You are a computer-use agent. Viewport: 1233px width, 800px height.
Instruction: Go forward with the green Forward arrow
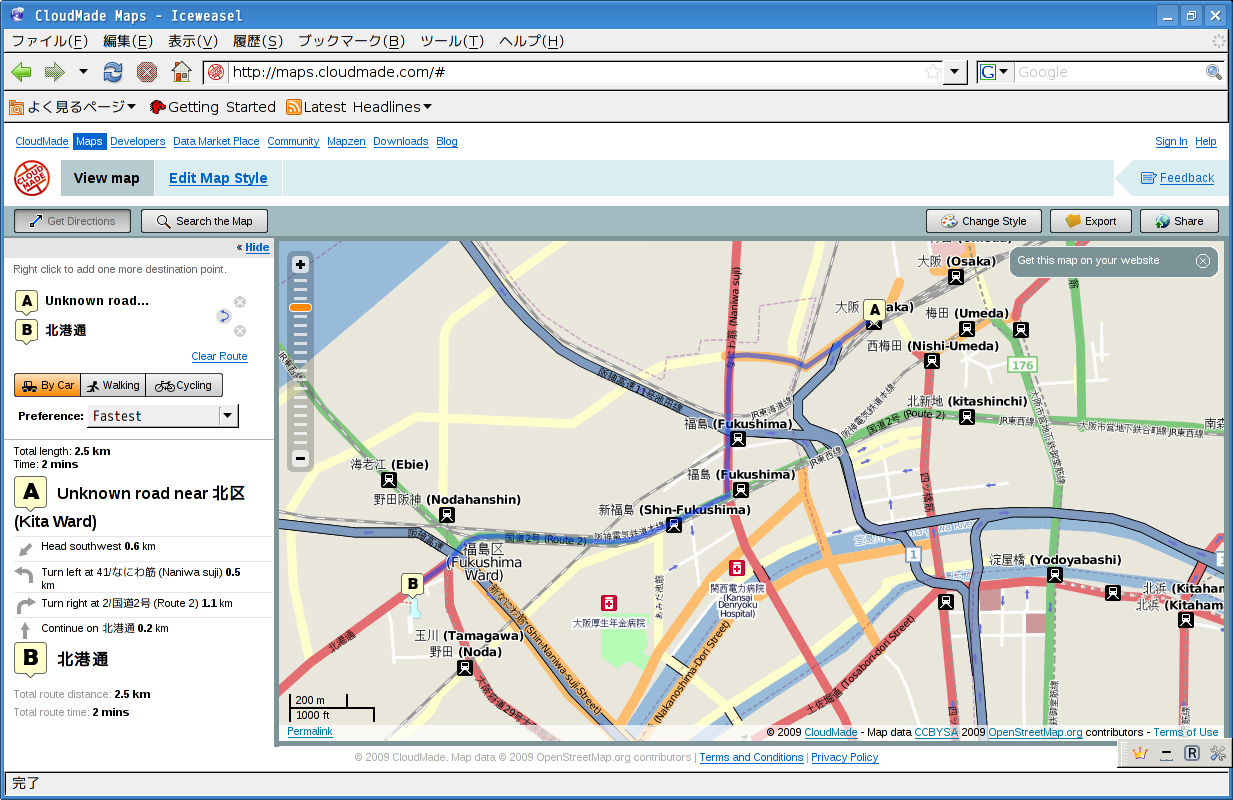point(54,72)
